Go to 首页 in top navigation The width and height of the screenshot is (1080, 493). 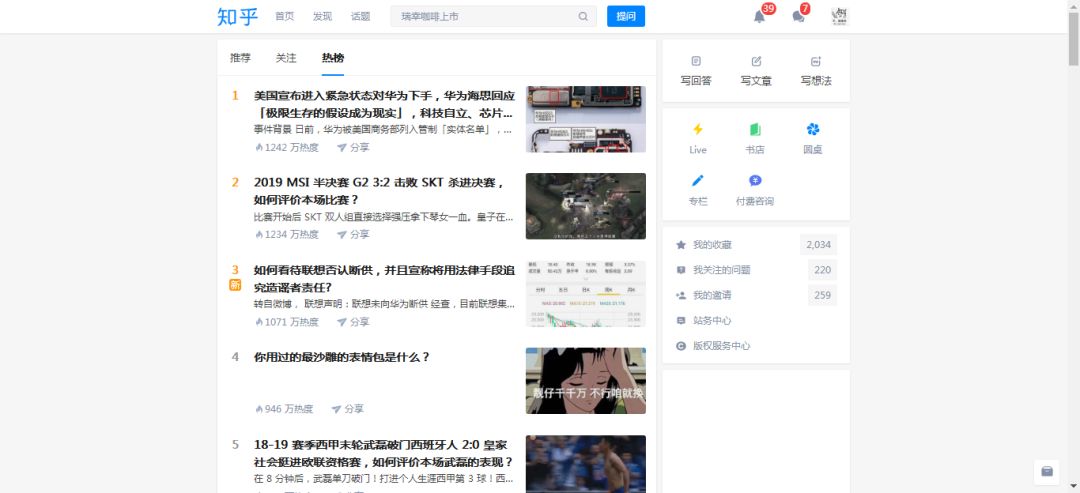tap(284, 17)
